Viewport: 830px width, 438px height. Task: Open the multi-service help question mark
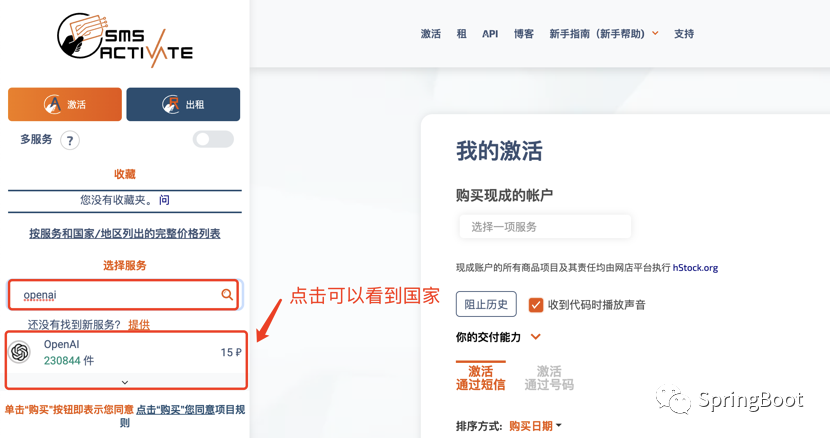click(70, 141)
